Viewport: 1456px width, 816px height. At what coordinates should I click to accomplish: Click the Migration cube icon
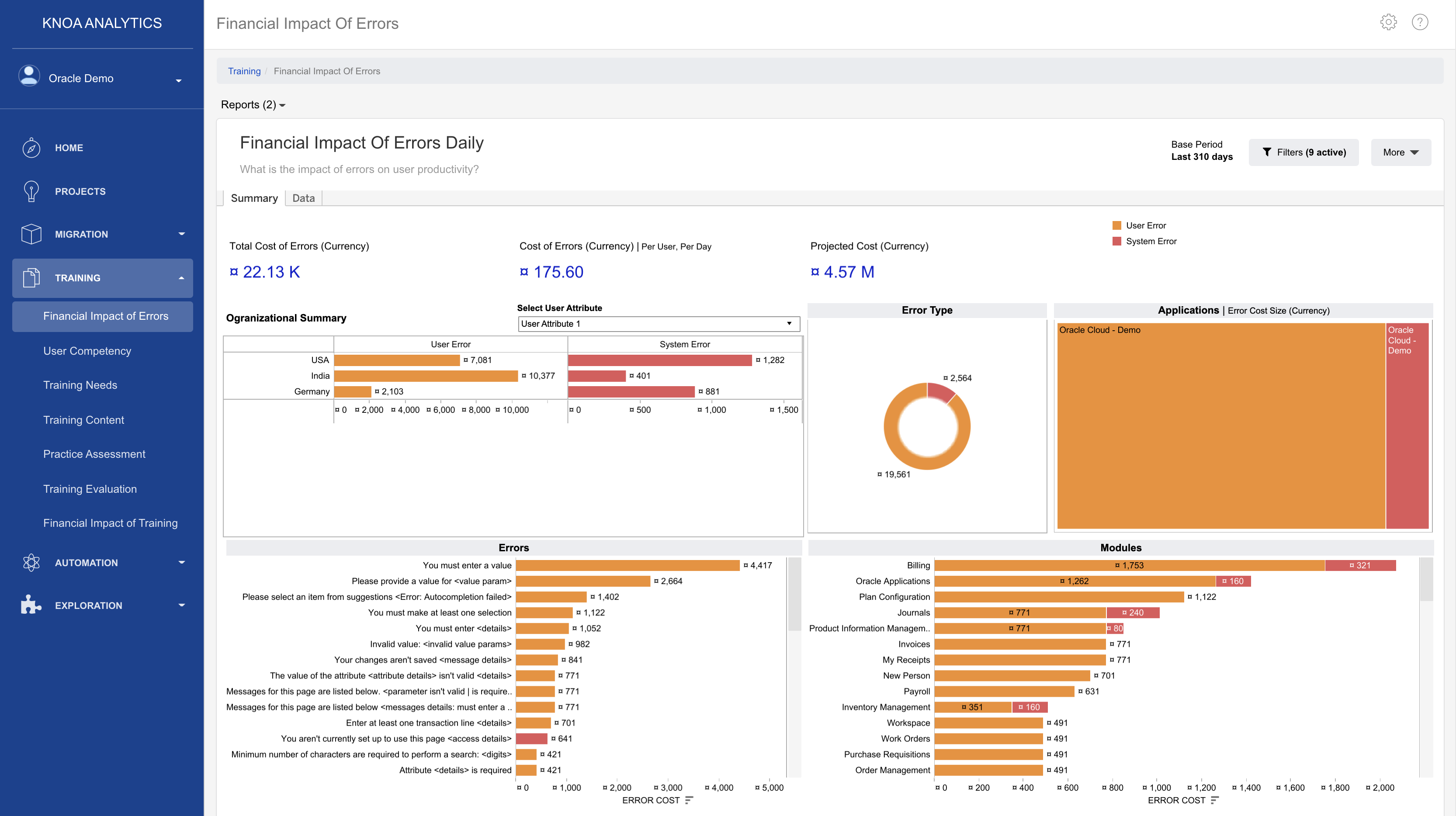pos(31,234)
